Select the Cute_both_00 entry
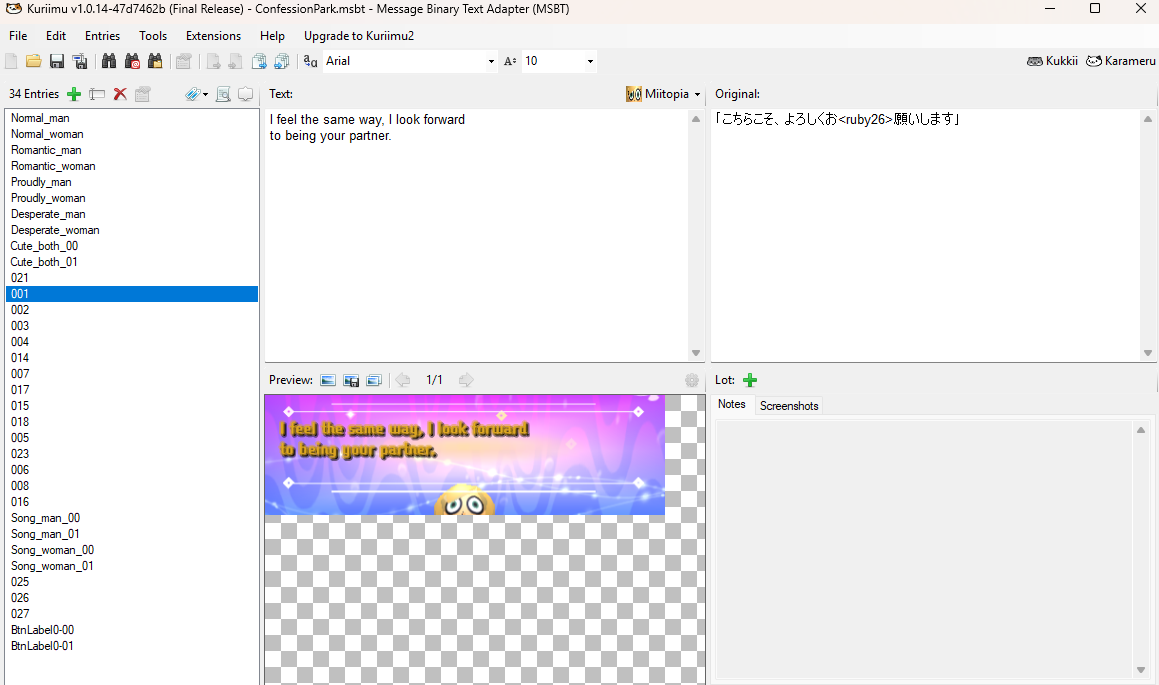 (x=132, y=246)
